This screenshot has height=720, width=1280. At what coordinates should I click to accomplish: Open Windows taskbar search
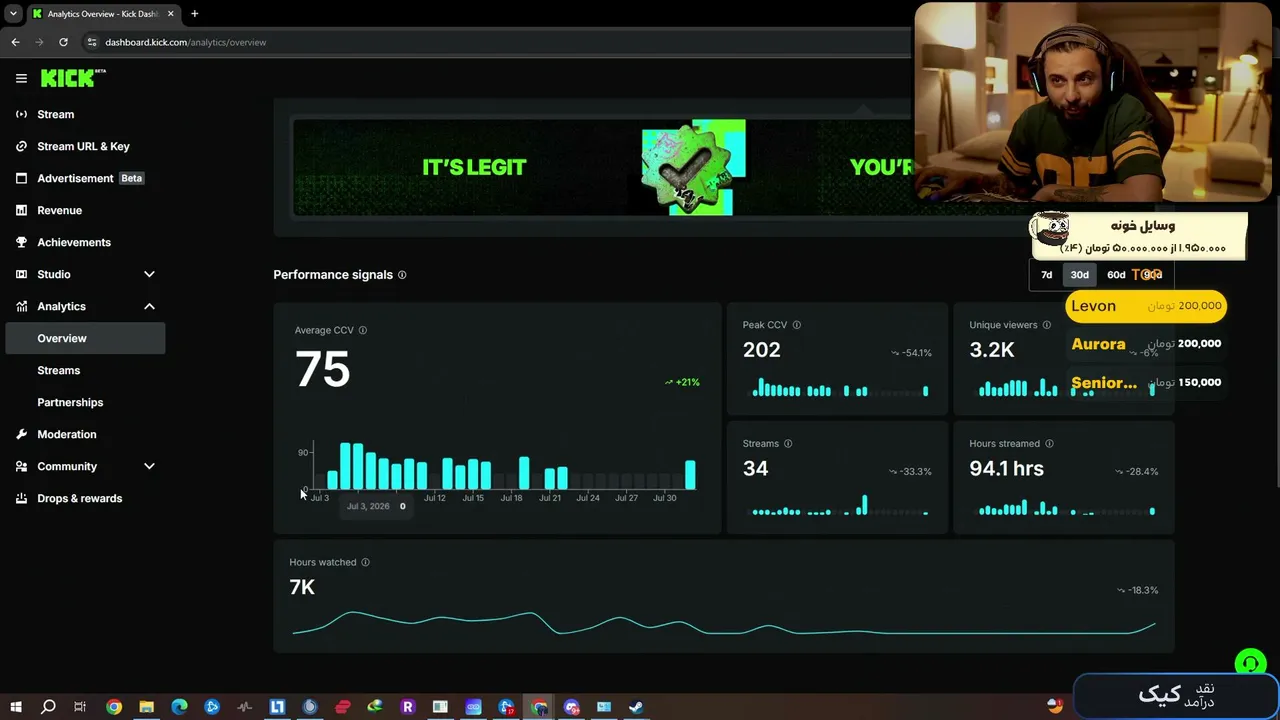pos(48,707)
